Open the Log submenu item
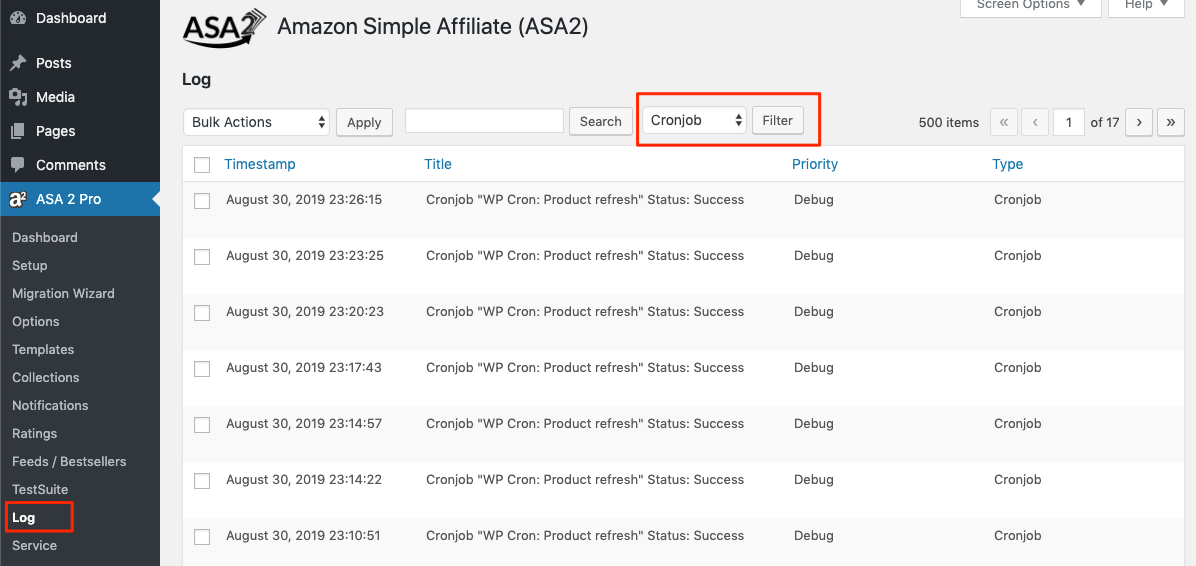Viewport: 1196px width, 566px height. click(x=24, y=518)
